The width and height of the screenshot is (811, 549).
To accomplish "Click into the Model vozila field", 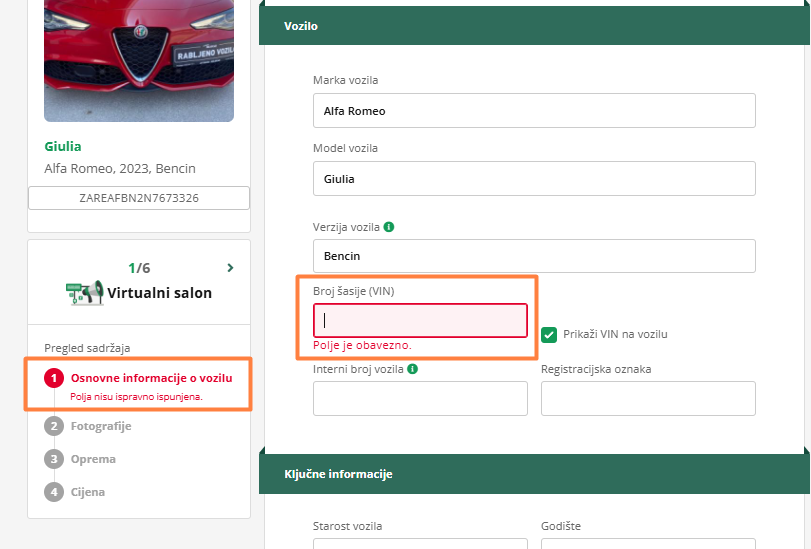I will tap(534, 179).
